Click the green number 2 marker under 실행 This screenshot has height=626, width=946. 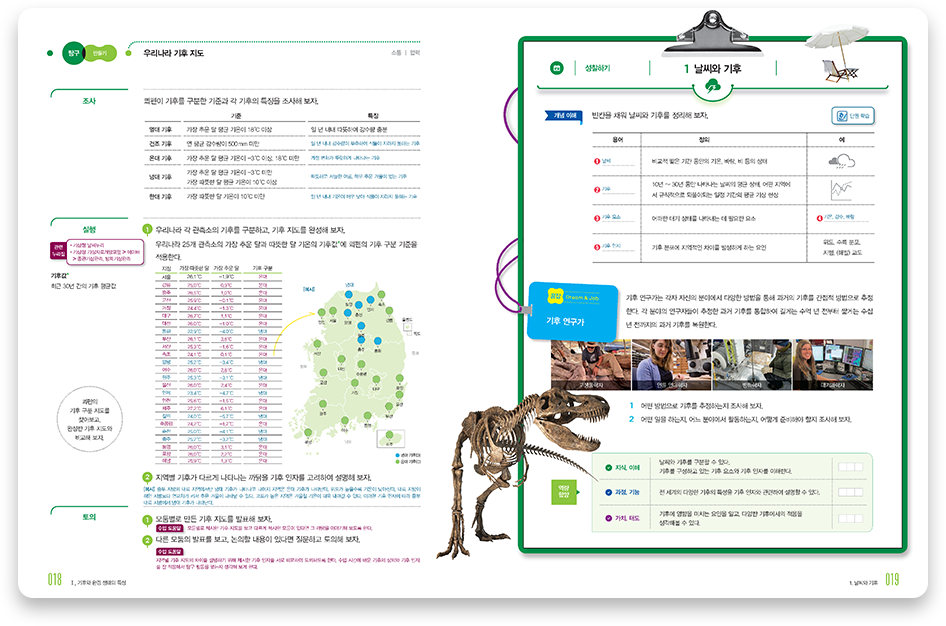(x=147, y=477)
